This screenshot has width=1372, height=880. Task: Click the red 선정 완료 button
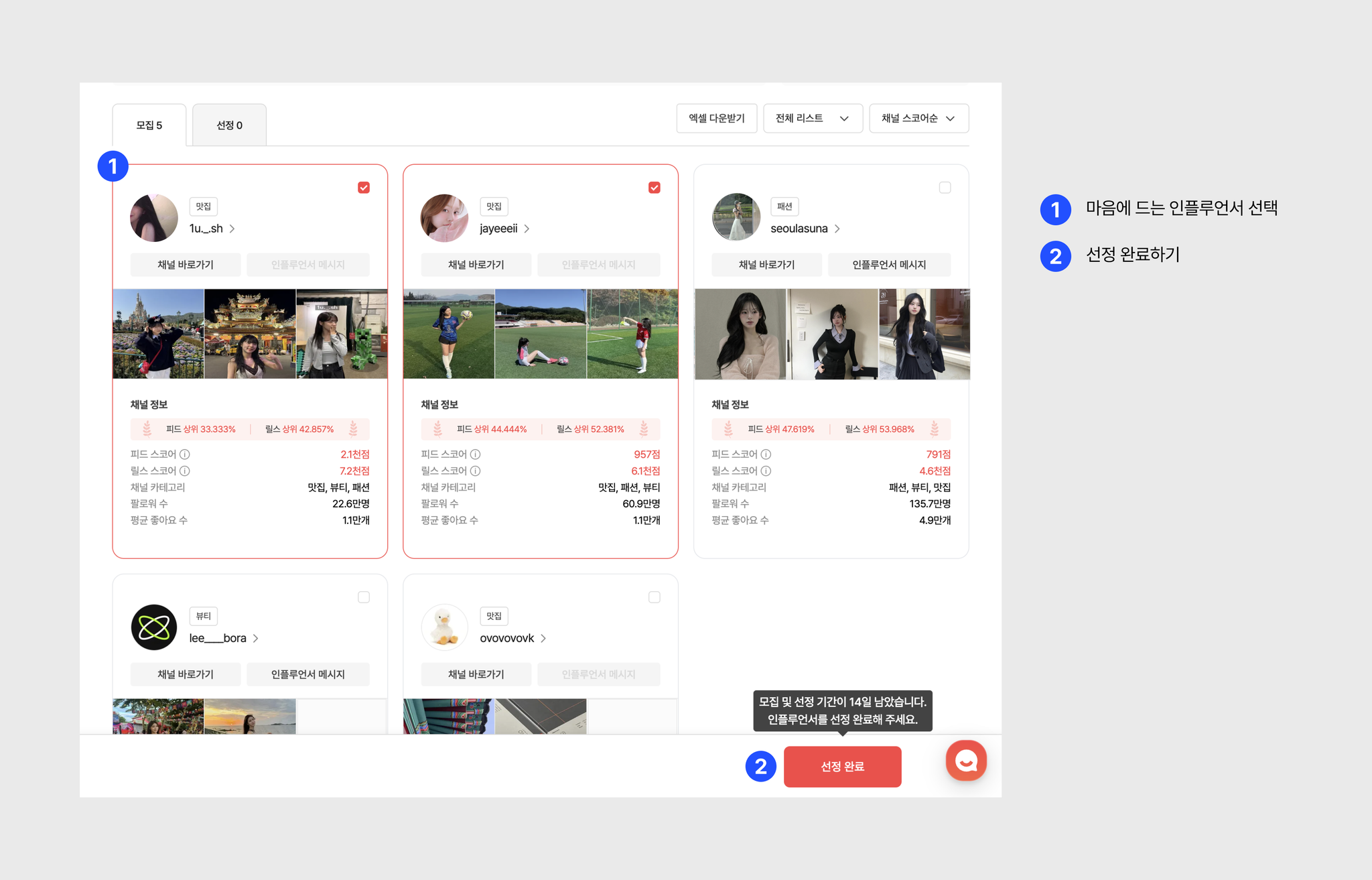point(843,767)
